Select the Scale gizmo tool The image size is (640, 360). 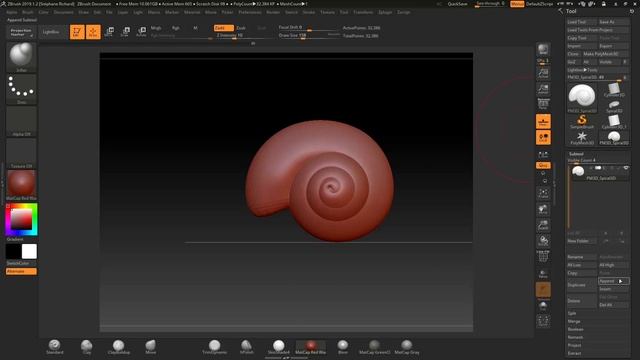coord(125,32)
